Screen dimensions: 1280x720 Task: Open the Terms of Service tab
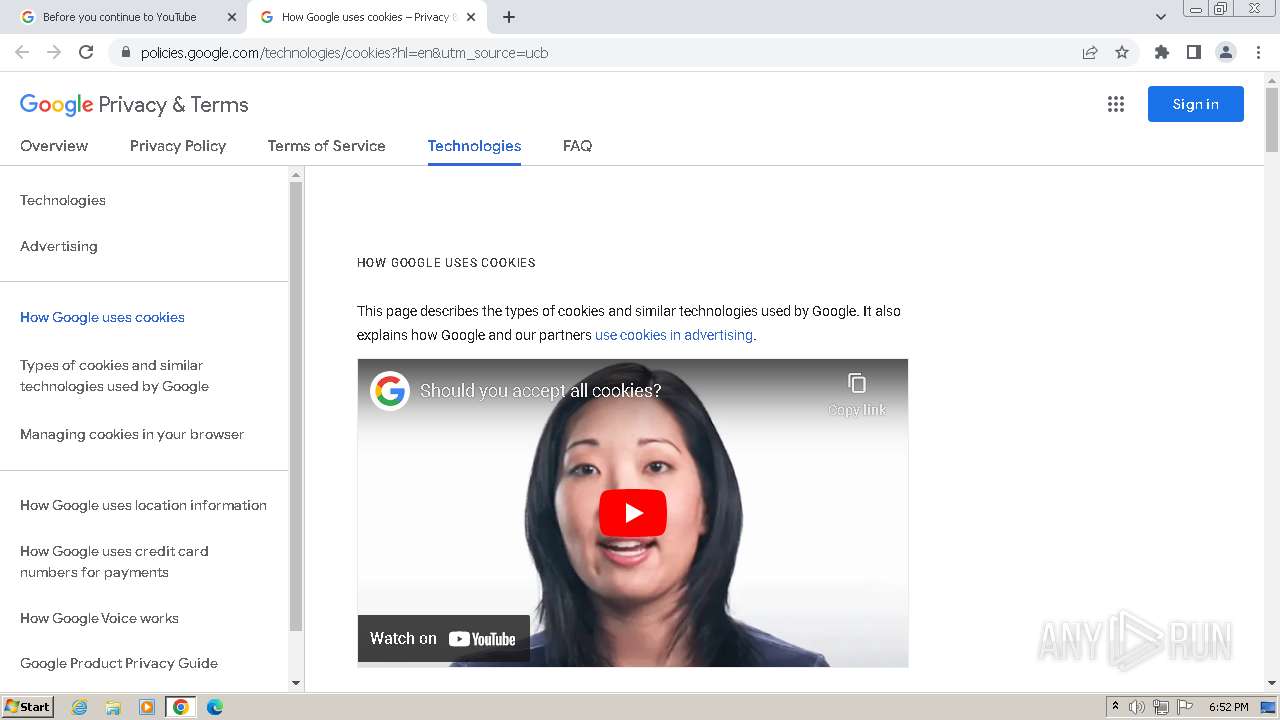(x=326, y=146)
